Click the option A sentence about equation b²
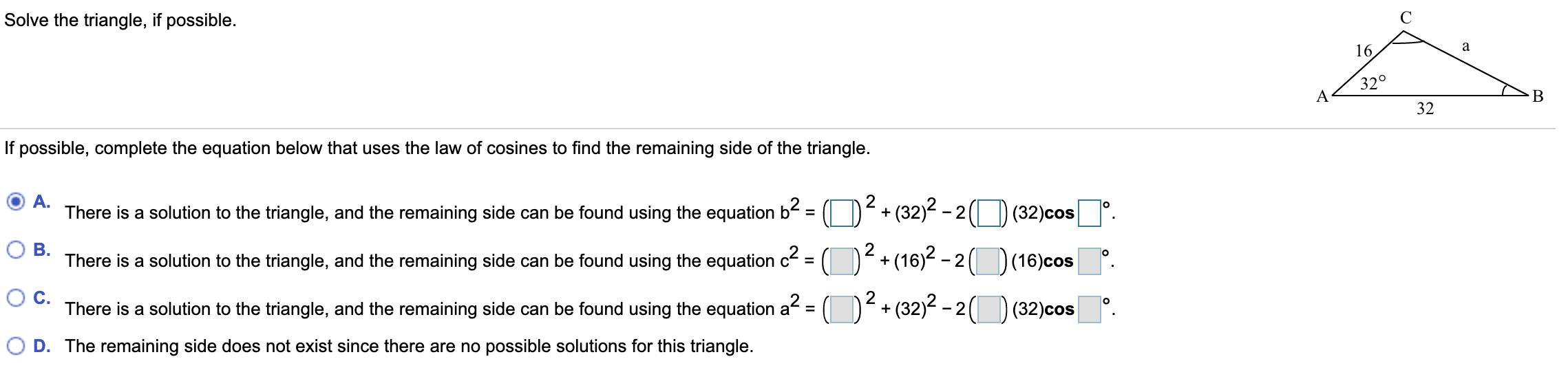The height and width of the screenshot is (392, 1568). coord(420,213)
